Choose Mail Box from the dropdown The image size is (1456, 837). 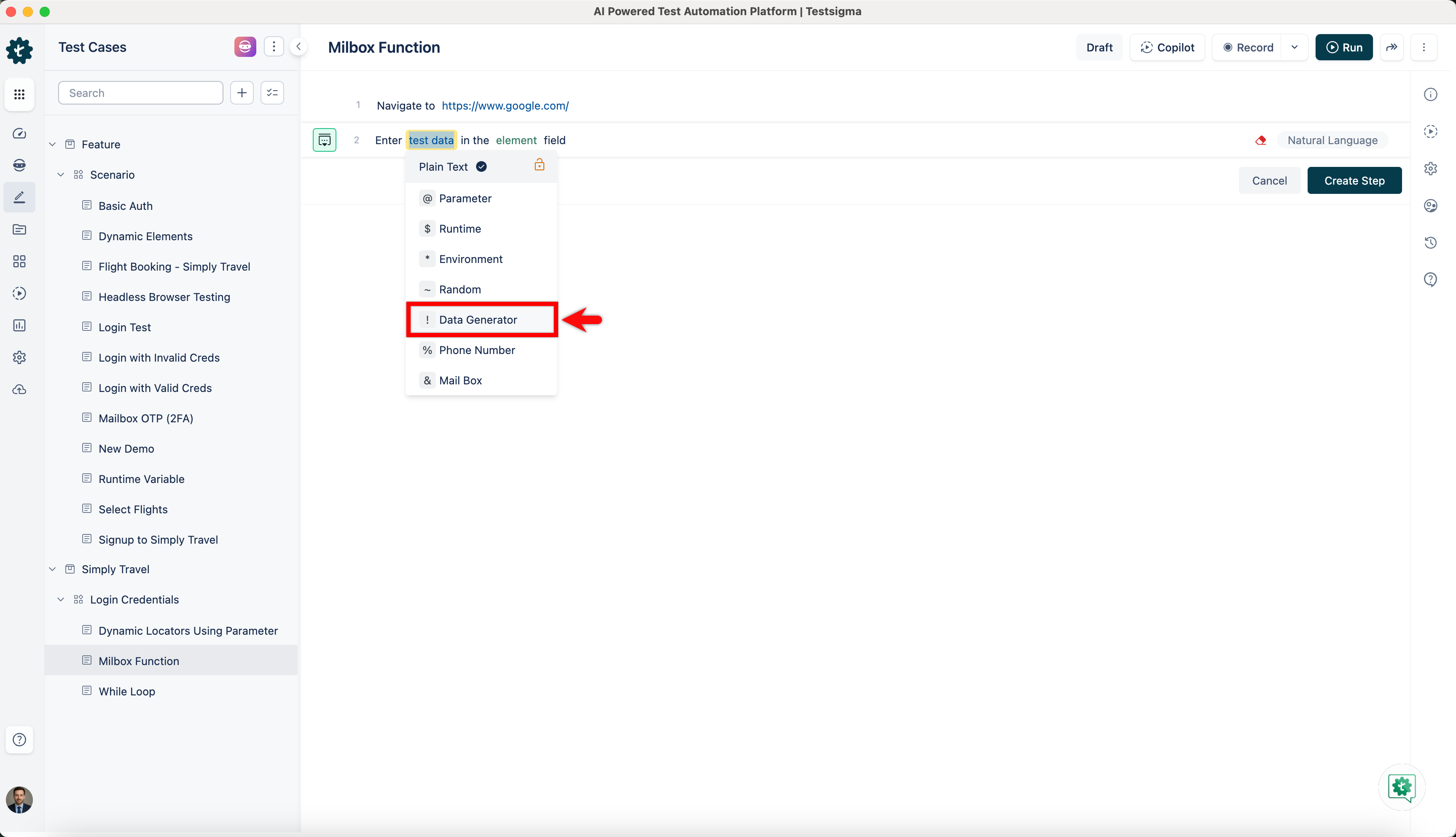[460, 381]
